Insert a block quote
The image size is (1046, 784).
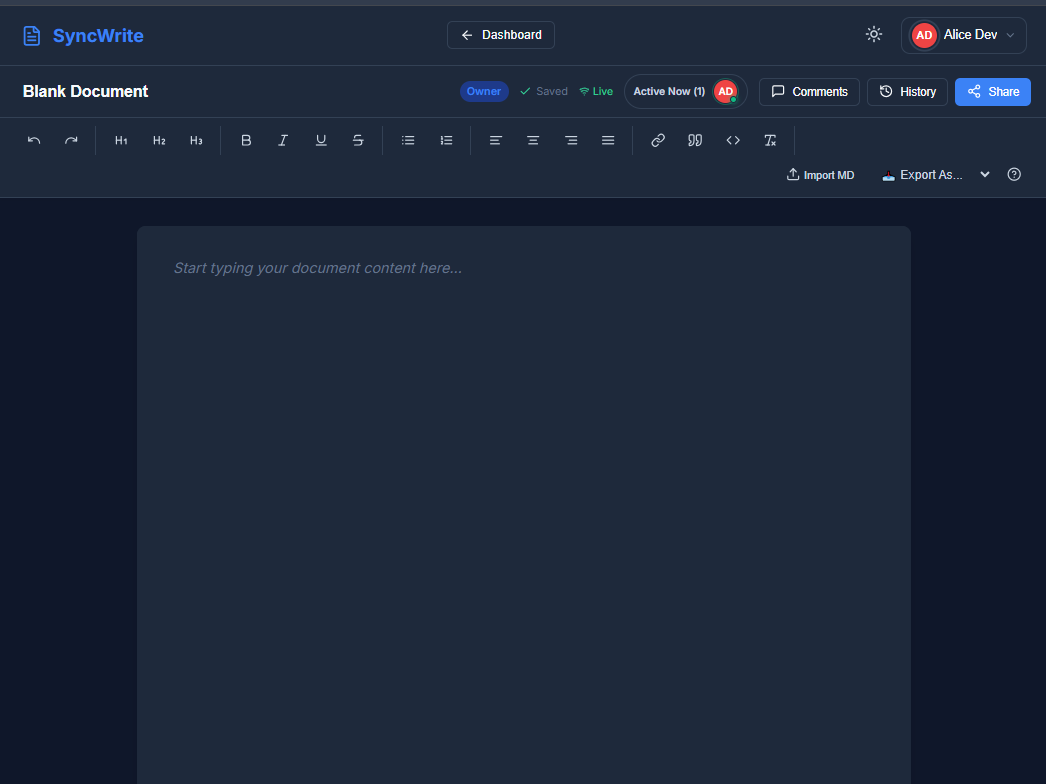tap(695, 140)
